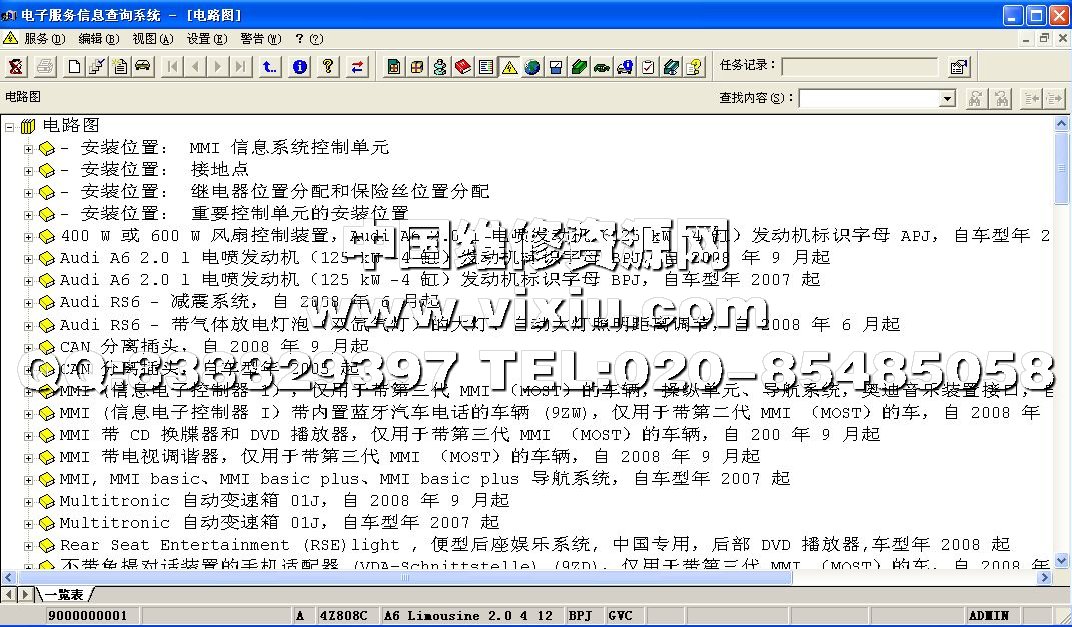Switch to the 一览表 tab
The height and width of the screenshot is (627, 1072).
pyautogui.click(x=64, y=594)
